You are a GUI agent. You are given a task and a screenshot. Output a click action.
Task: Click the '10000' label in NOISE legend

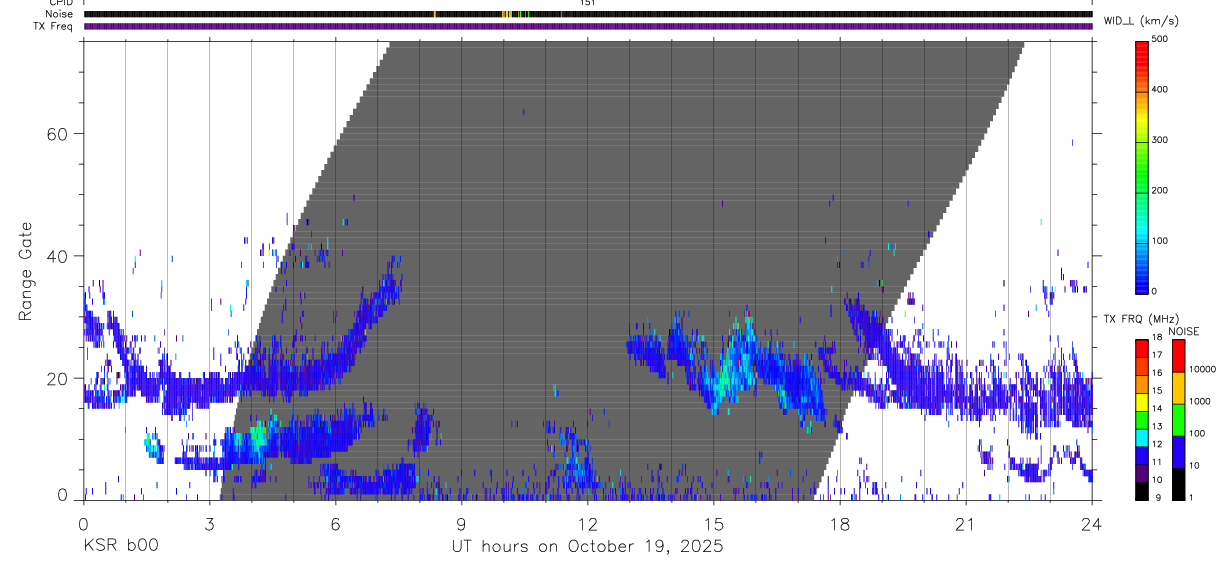(1202, 370)
